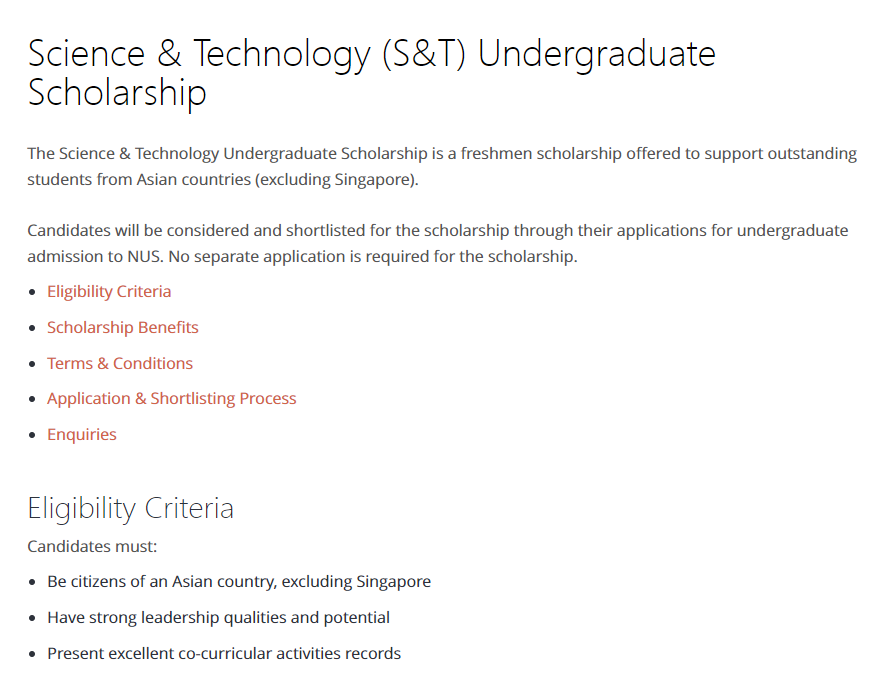Click the Science & Technology Undergraduate Scholarship title
Viewport: 884px width, 677px height.
pos(372,73)
